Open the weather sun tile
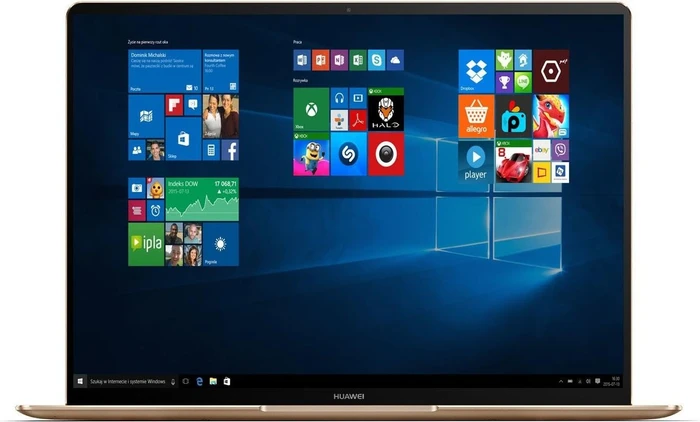The height and width of the screenshot is (422, 700). pos(221,244)
